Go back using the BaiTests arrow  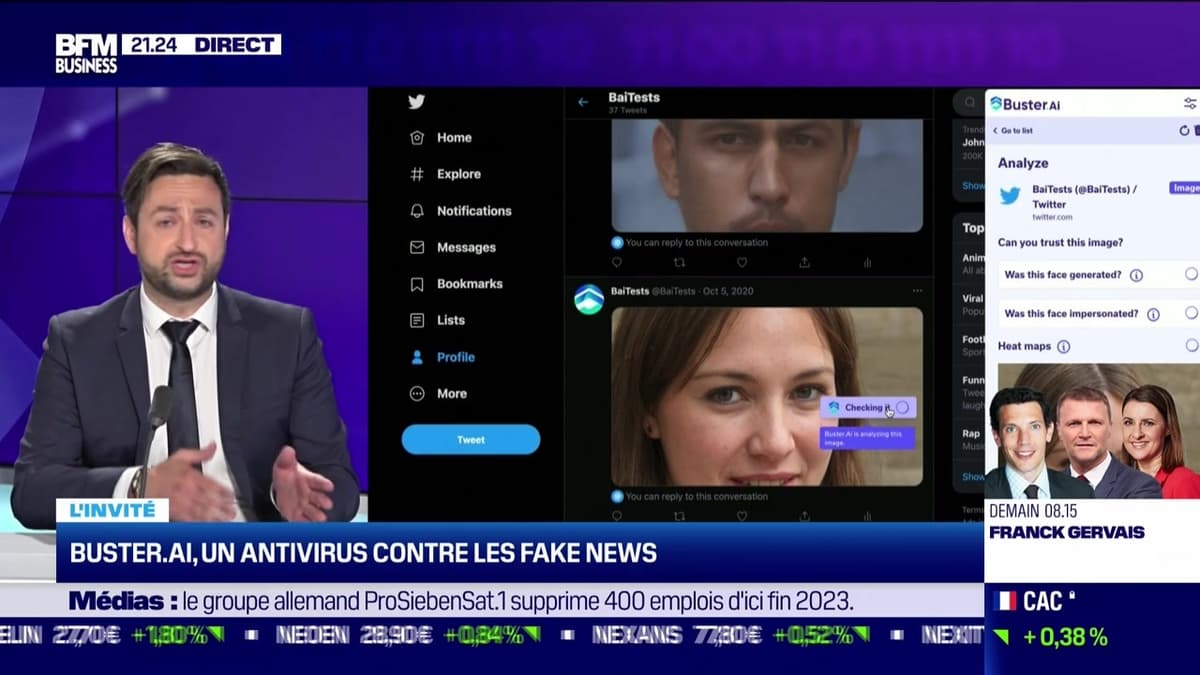pyautogui.click(x=583, y=102)
